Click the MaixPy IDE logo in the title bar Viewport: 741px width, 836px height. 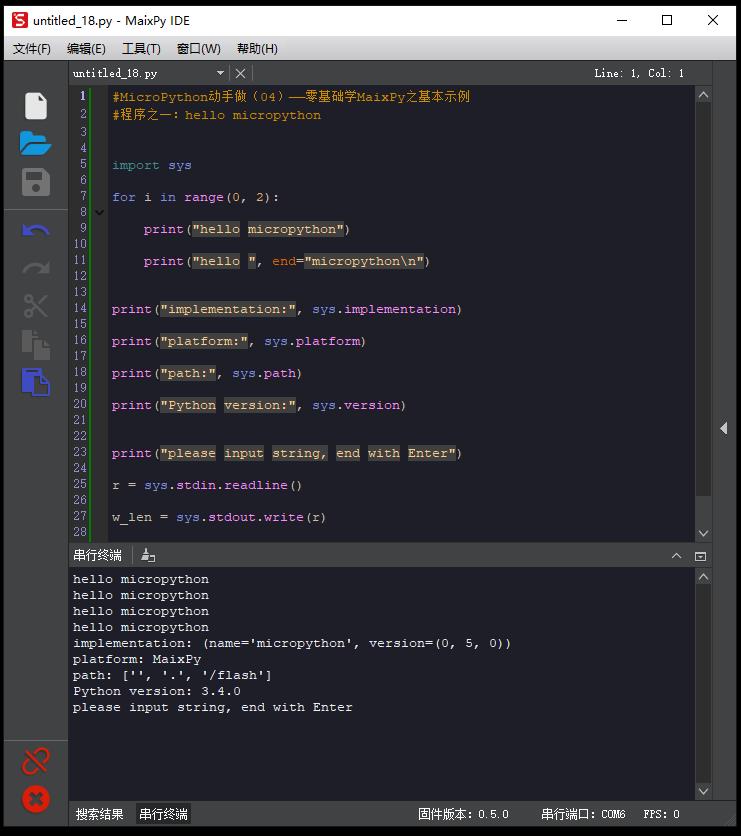20,20
